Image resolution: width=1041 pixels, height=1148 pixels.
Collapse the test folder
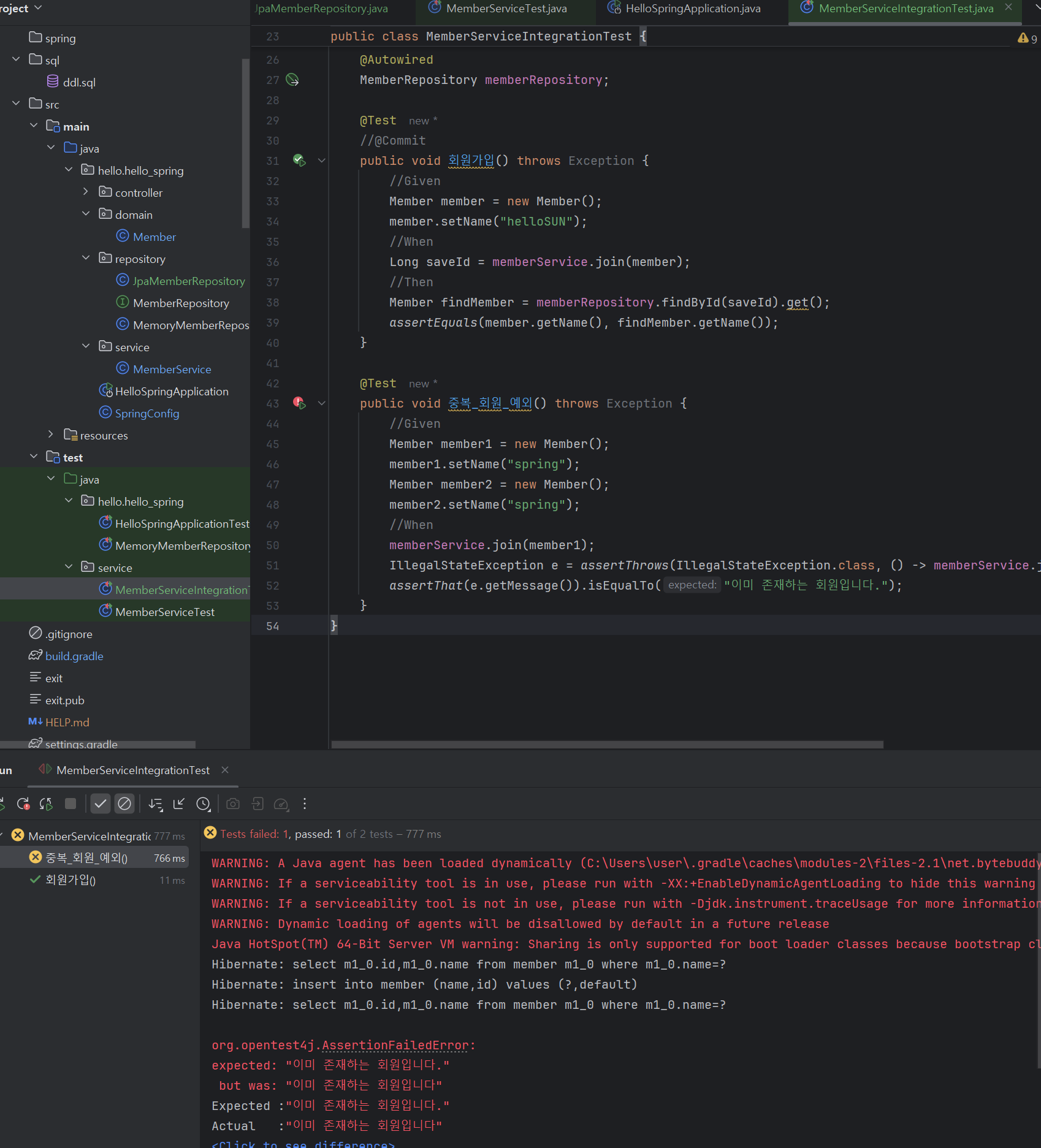pyautogui.click(x=34, y=457)
